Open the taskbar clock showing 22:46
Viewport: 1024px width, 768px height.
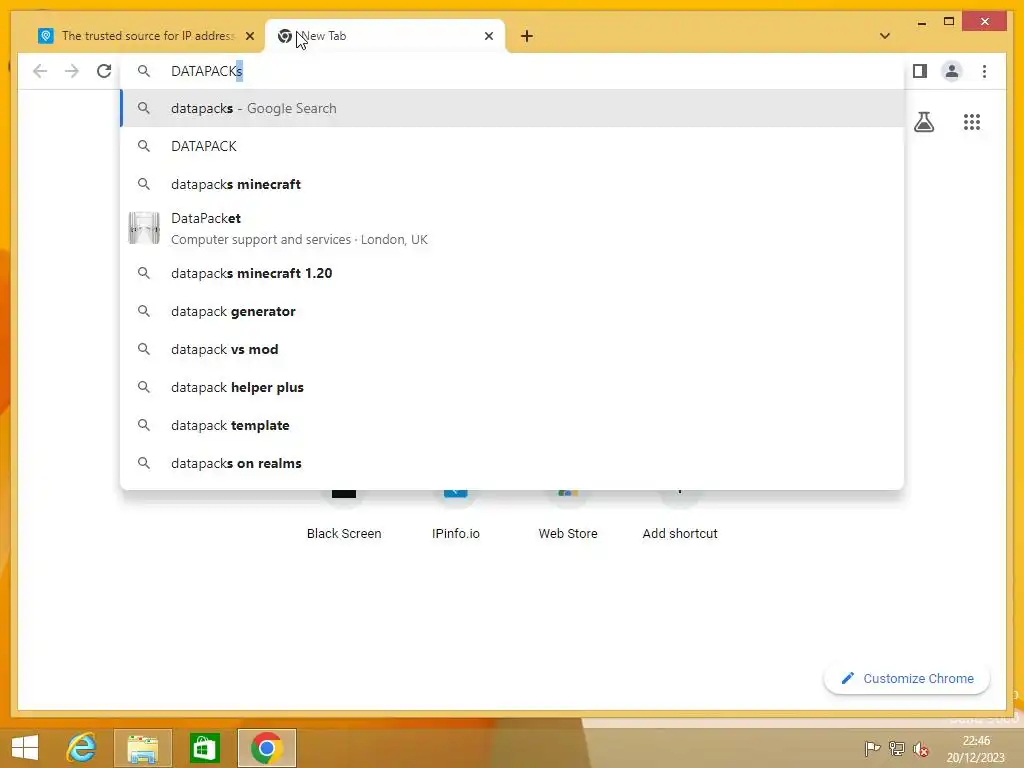coord(976,749)
